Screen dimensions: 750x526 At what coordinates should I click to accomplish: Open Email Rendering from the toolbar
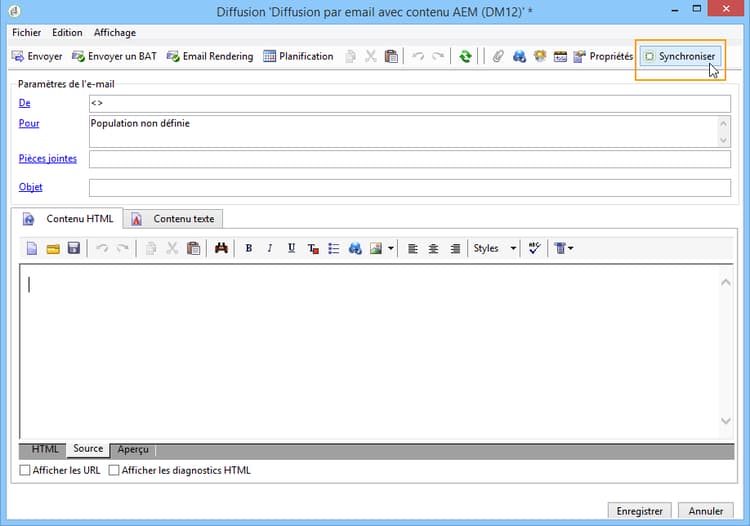click(x=210, y=56)
